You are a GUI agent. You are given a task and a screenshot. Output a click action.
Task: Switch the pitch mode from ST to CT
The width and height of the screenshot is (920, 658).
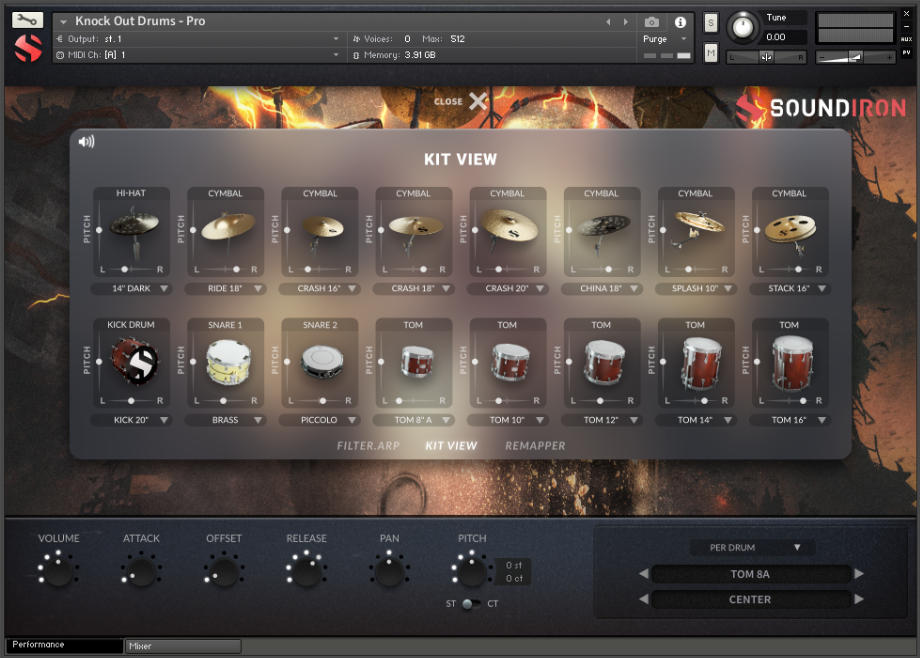pyautogui.click(x=470, y=604)
